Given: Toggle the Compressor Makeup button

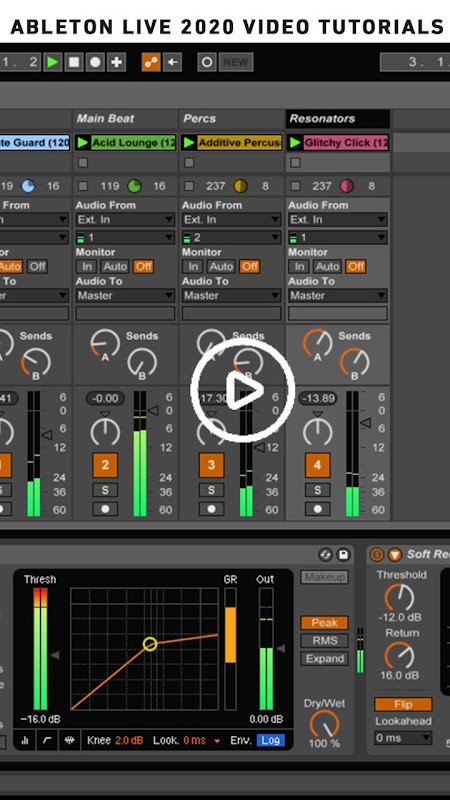Looking at the screenshot, I should pyautogui.click(x=324, y=577).
